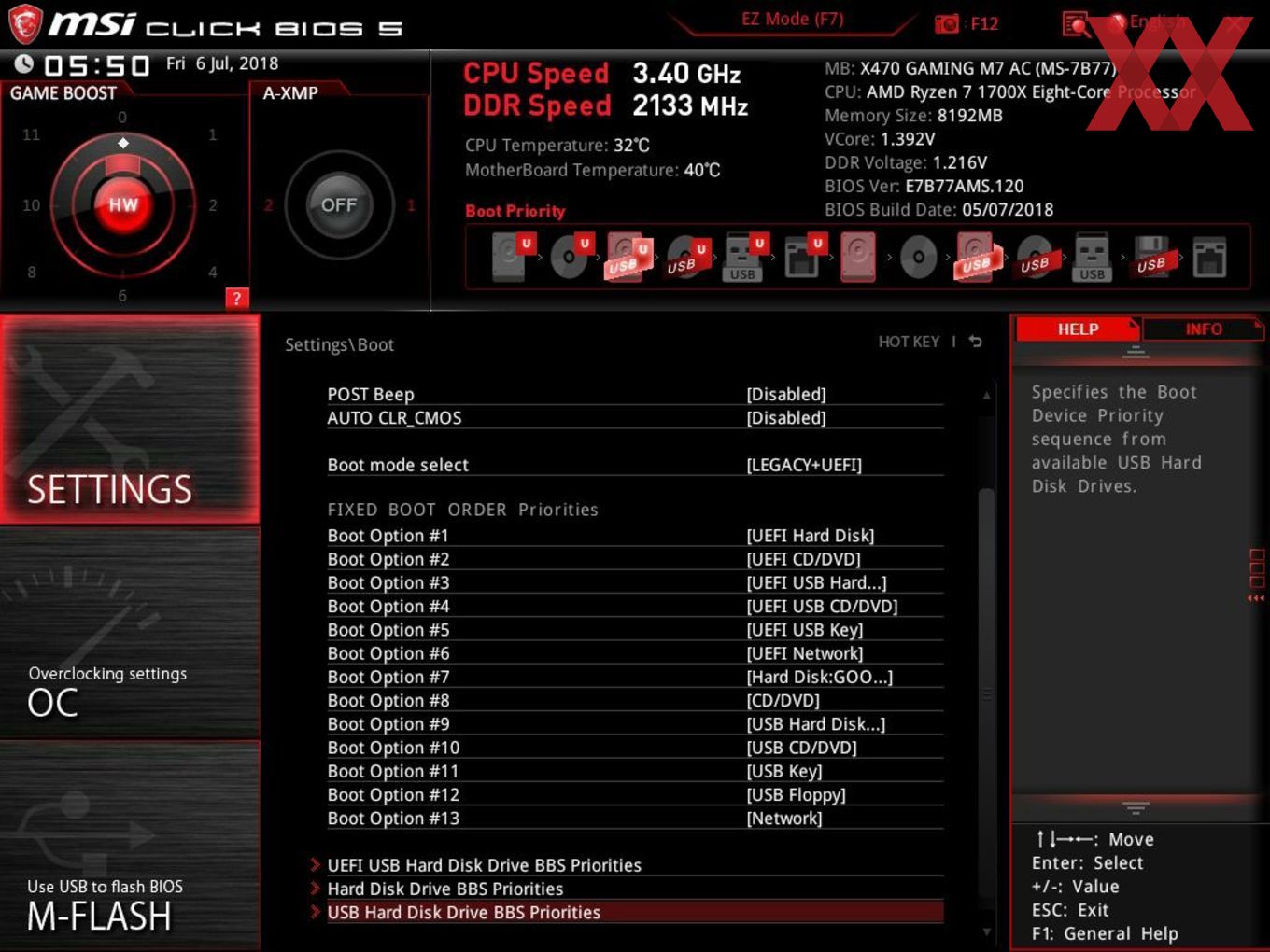Viewport: 1270px width, 952px height.
Task: Select the POST Beep label
Action: click(x=371, y=394)
